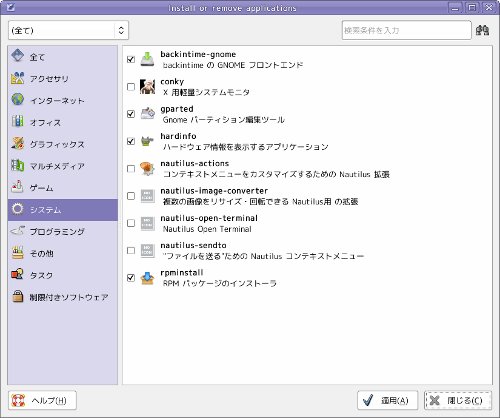This screenshot has height=418, width=500.
Task: Select the rpminstall package name
Action: tap(182, 273)
